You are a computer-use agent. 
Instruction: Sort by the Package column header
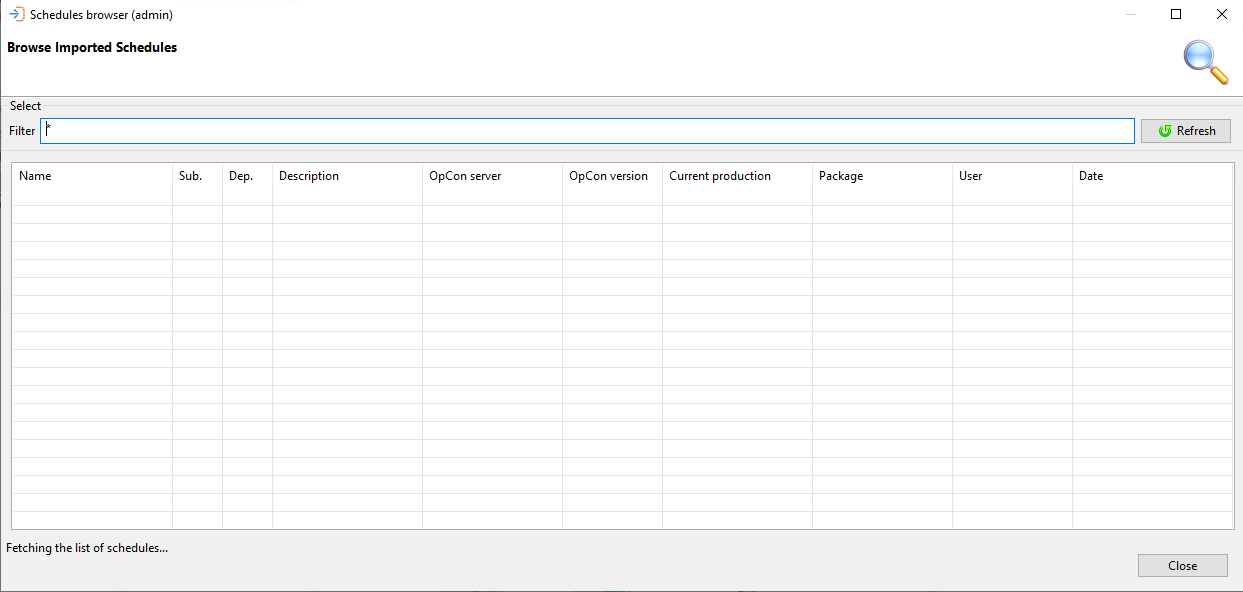tap(882, 176)
